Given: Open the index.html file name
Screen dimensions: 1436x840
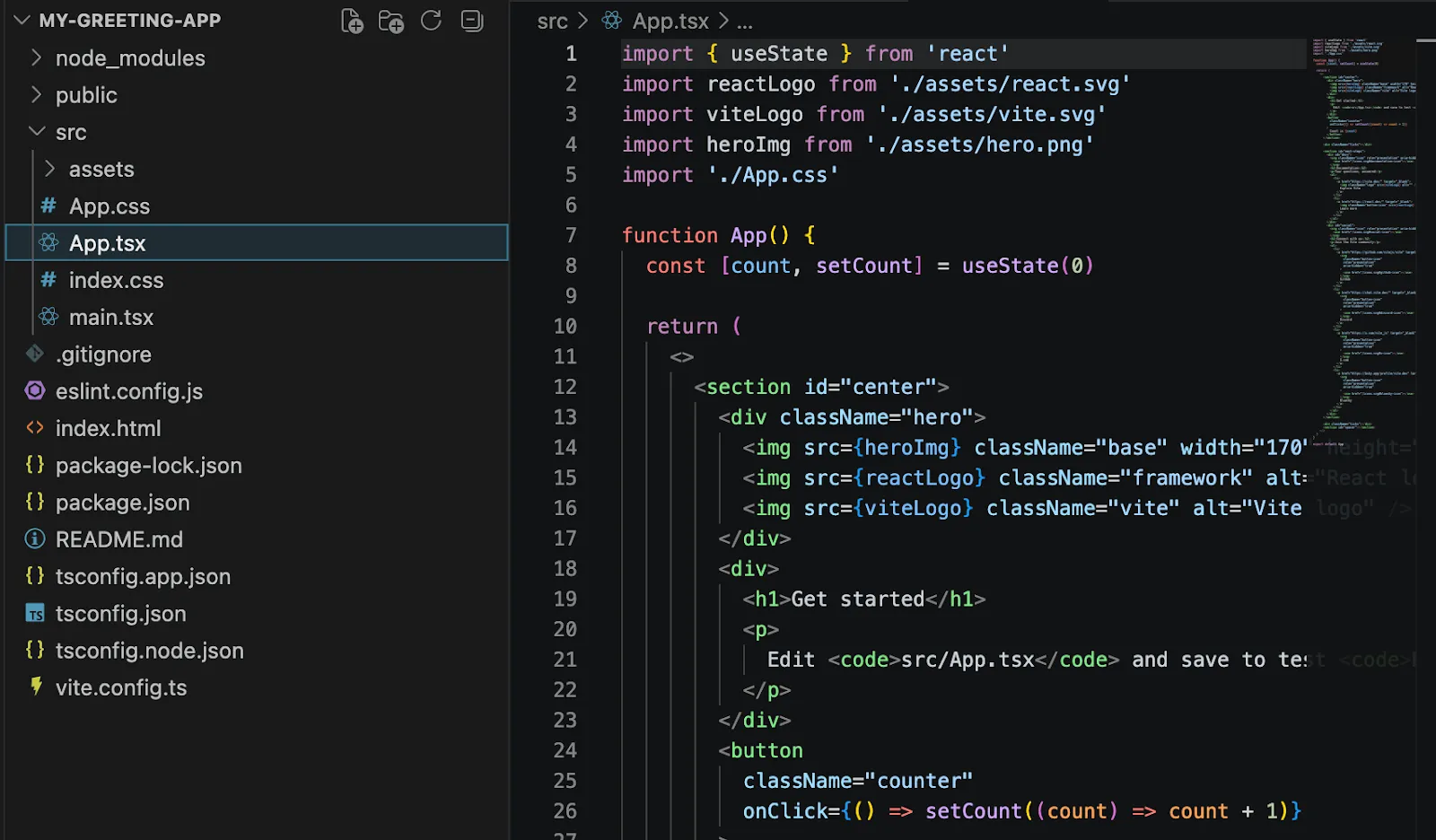Looking at the screenshot, I should [x=109, y=428].
